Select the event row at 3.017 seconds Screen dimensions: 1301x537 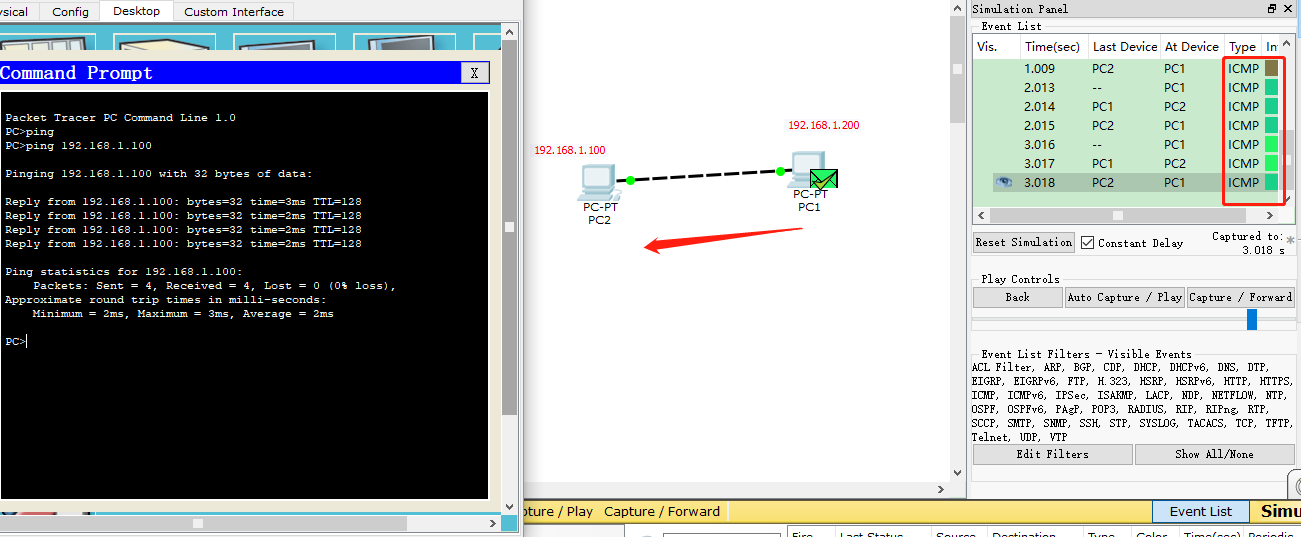[1128, 163]
